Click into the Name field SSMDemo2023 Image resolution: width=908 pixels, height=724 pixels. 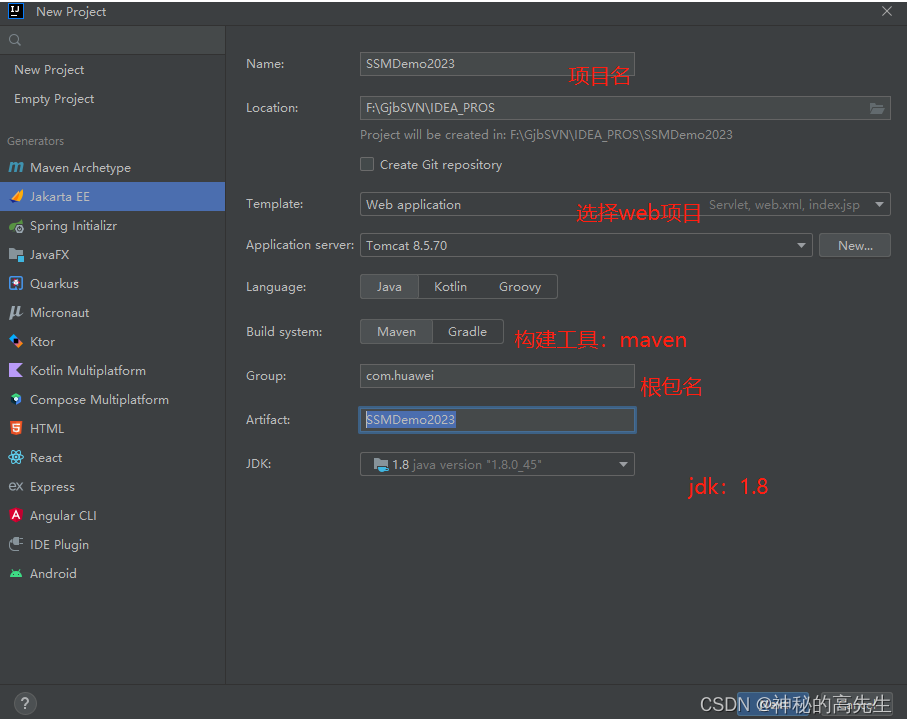tap(497, 64)
